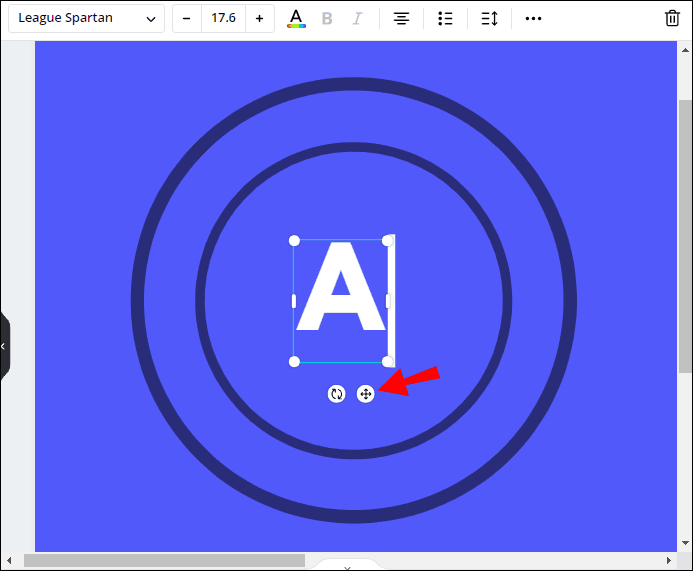Open the line spacing options

tap(489, 19)
